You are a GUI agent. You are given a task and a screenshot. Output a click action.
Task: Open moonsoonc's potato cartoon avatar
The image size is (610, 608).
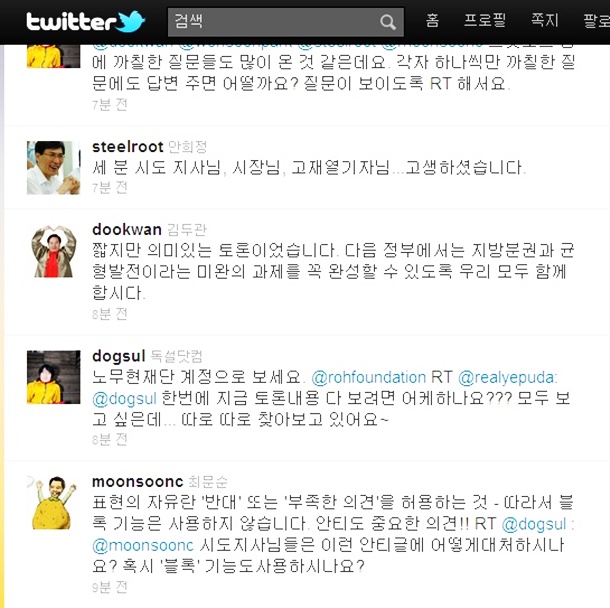point(53,503)
